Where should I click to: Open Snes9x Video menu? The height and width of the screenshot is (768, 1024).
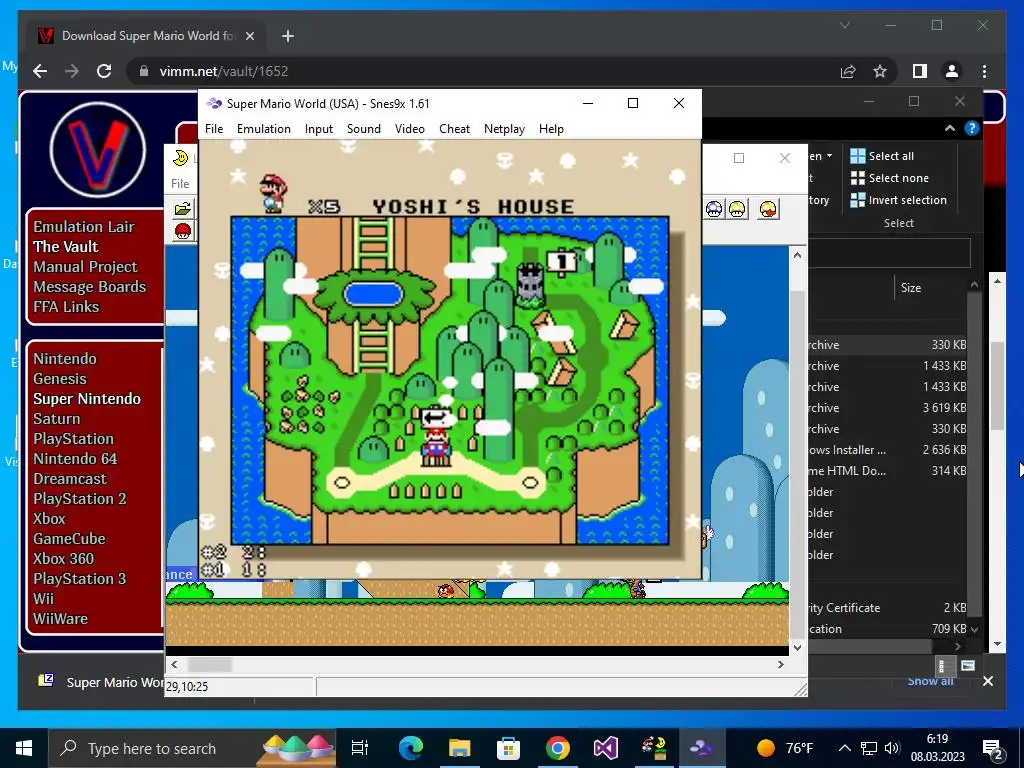pos(409,129)
